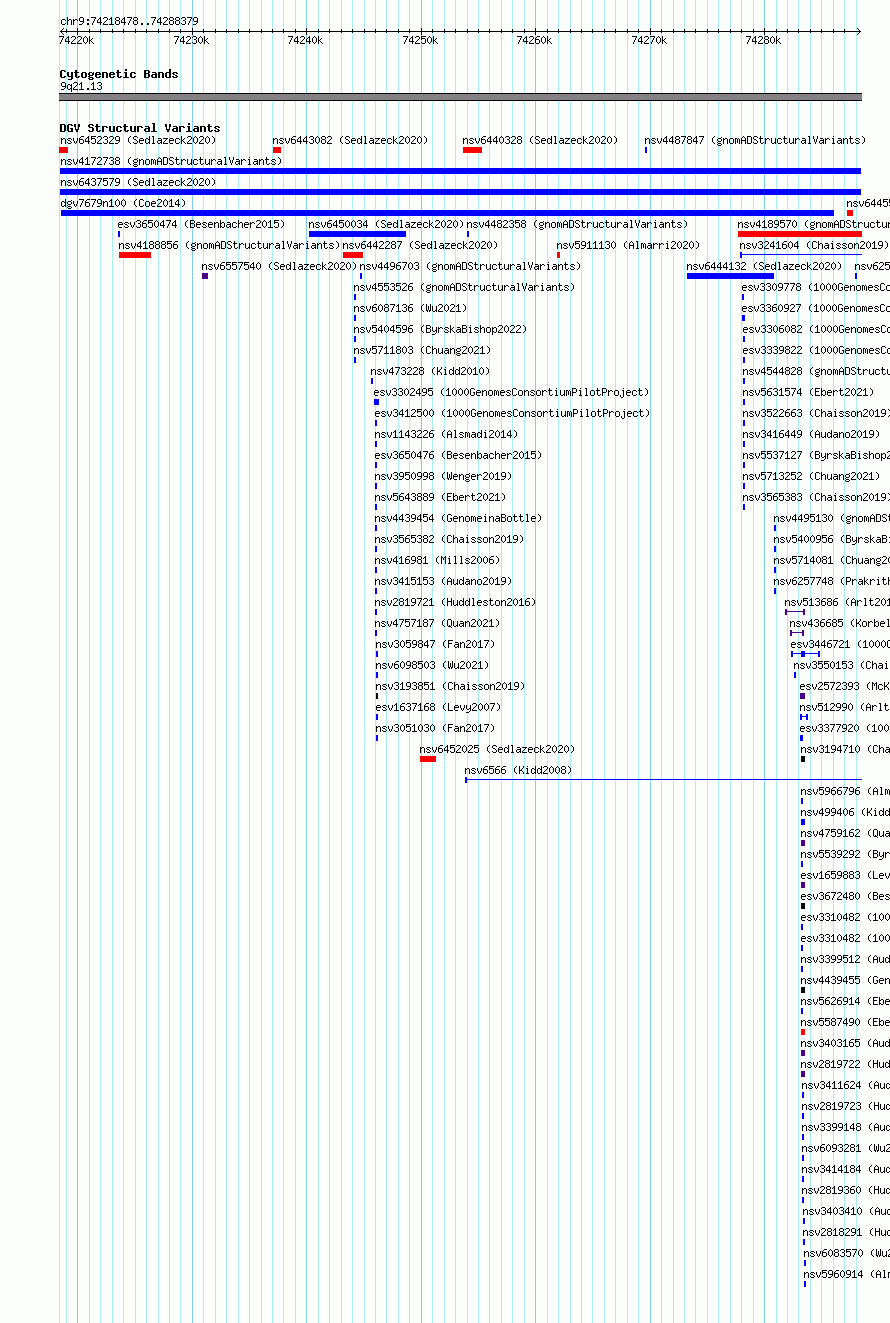Screen dimensions: 890x1323
Task: Open the esv3650476 (Besenbacher2015) label
Action: tap(458, 455)
